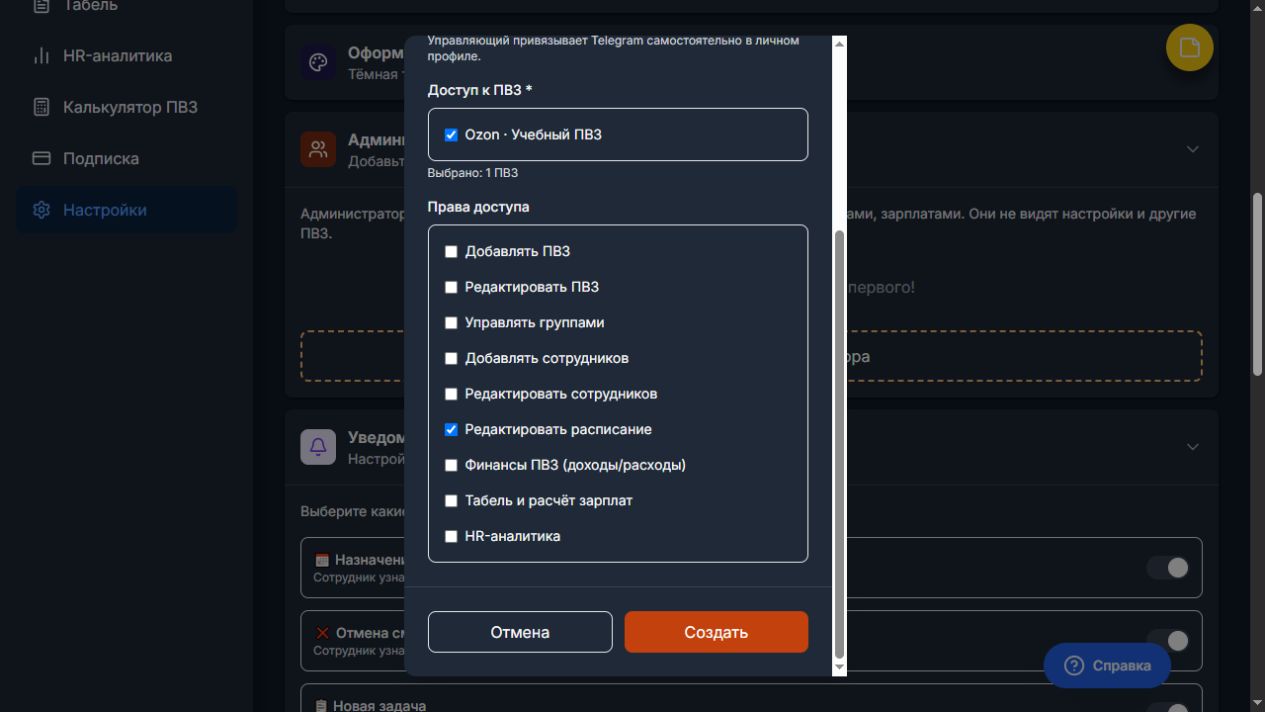Click the dialog's vertical scrollbar thumb
Screen dimensions: 1265x712
coord(839,444)
